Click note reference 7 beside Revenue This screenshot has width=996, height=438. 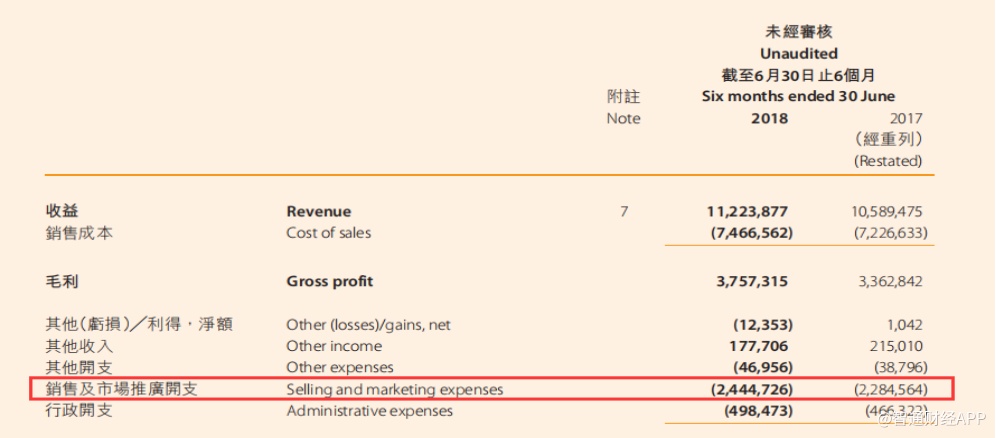pos(624,211)
